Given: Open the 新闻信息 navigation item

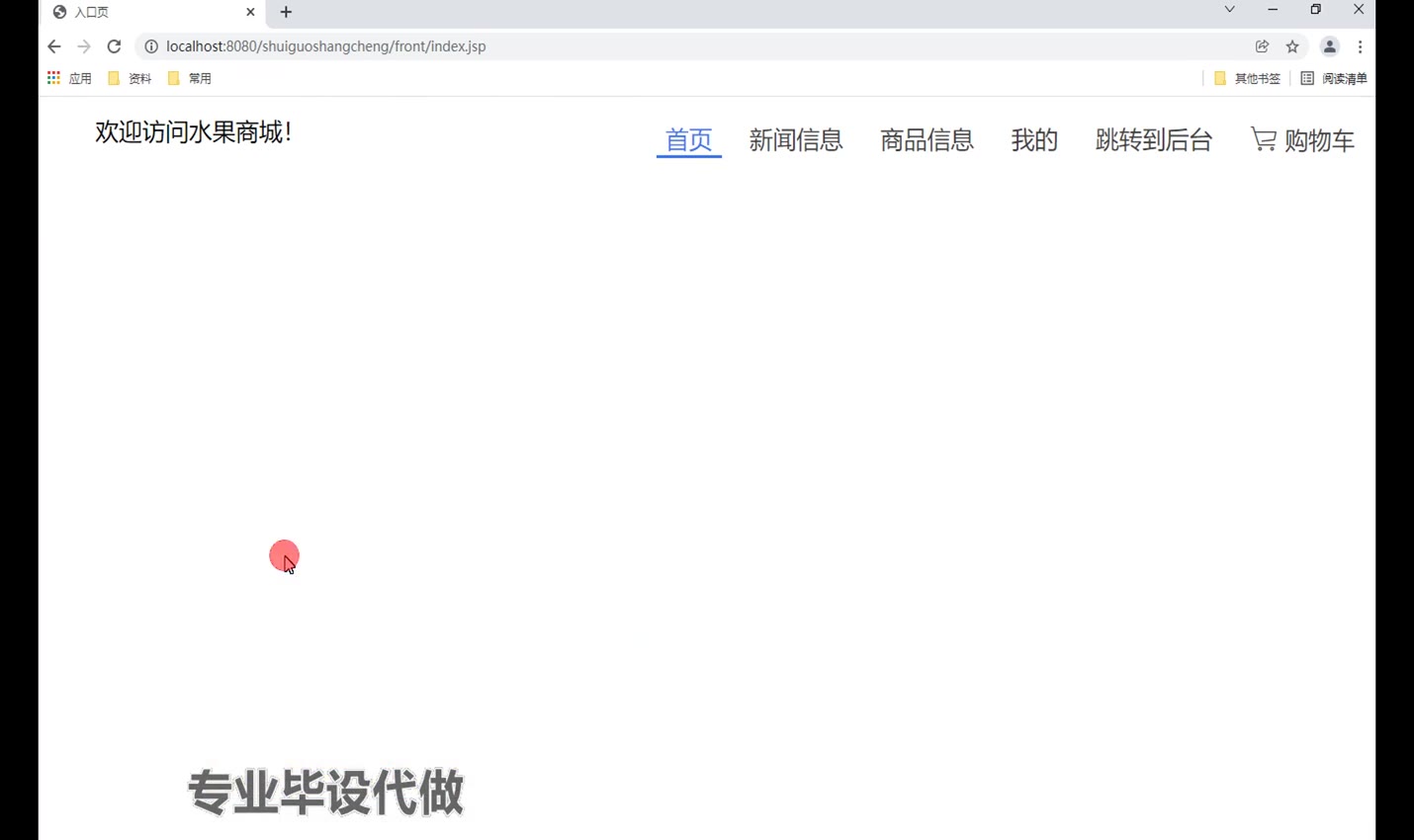Looking at the screenshot, I should coord(796,140).
